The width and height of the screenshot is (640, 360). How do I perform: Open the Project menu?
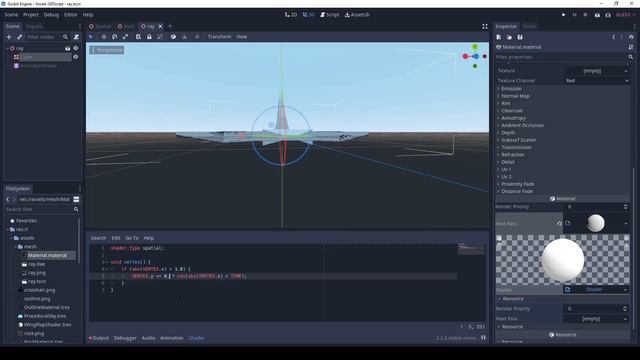[x=31, y=15]
